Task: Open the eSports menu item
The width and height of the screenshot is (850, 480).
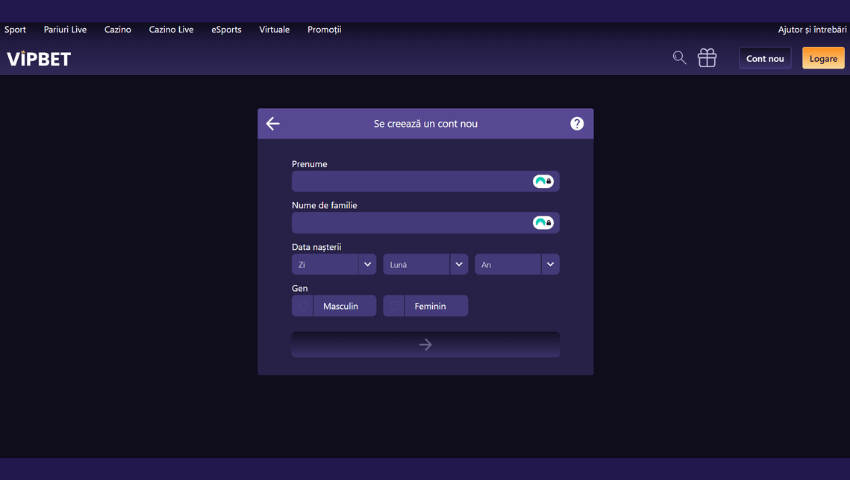Action: [x=226, y=30]
